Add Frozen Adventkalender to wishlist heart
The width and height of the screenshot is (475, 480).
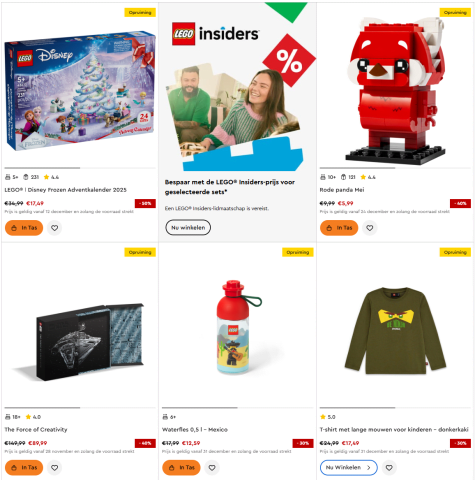click(x=54, y=228)
